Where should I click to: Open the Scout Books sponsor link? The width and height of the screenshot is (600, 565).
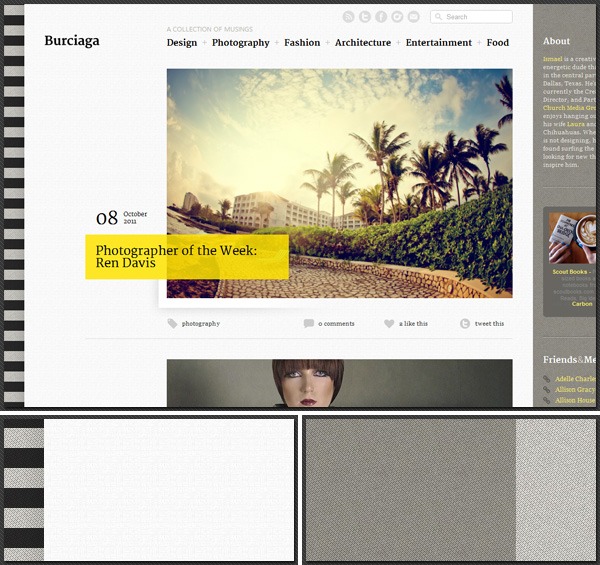tap(570, 272)
